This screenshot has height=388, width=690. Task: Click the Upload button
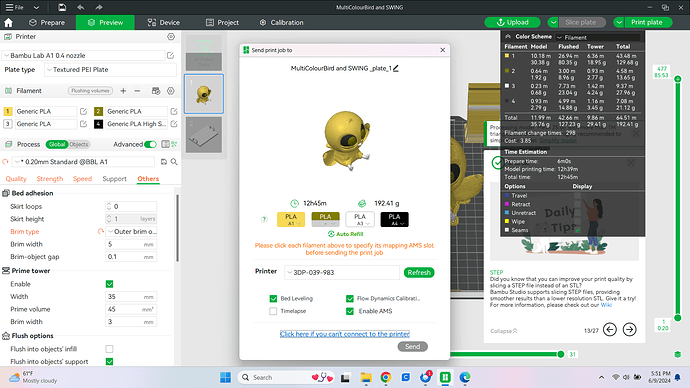tap(513, 22)
